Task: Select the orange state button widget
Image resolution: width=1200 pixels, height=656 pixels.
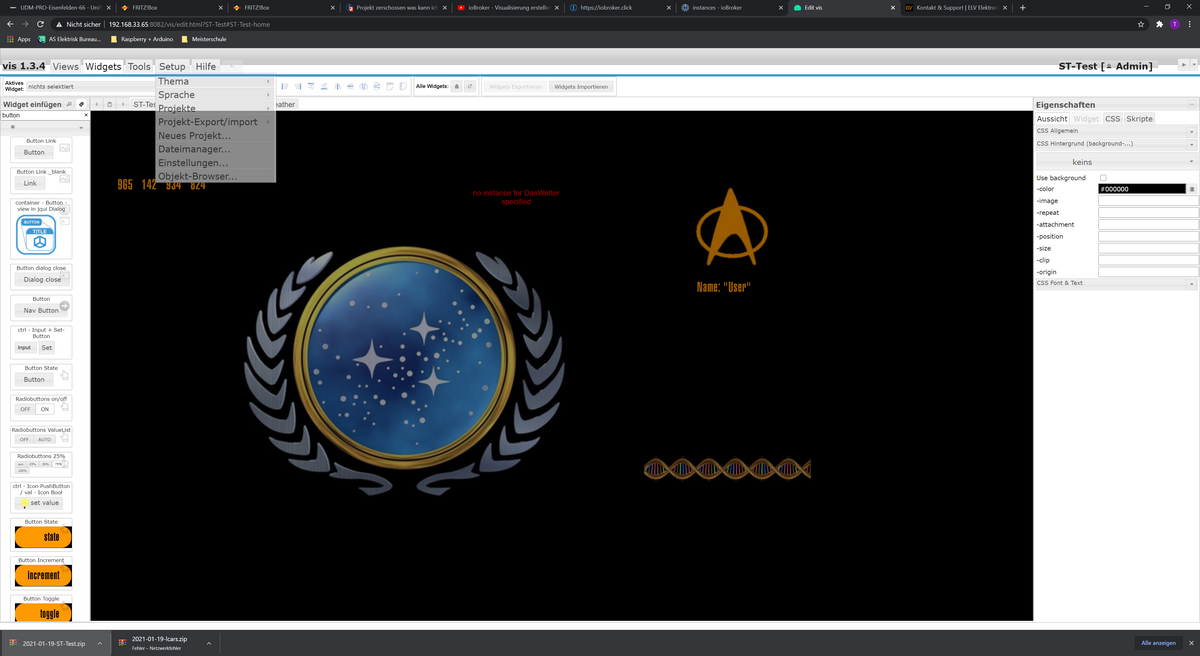Action: (x=42, y=535)
